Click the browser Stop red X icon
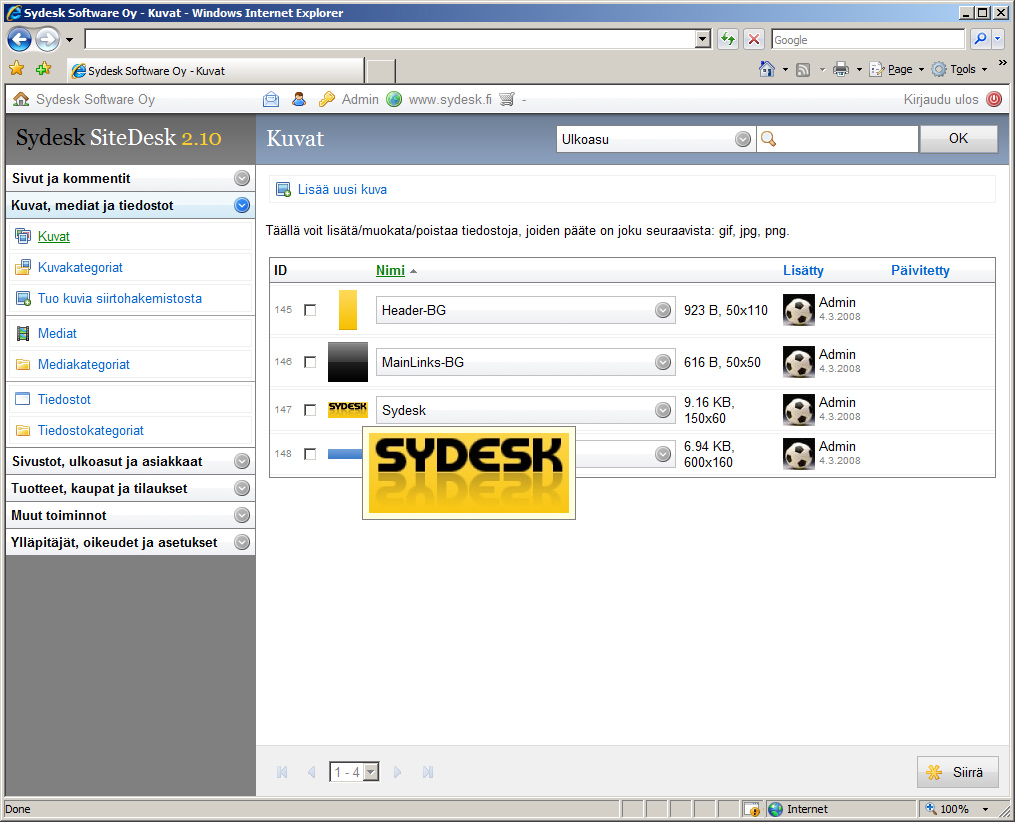 tap(753, 39)
